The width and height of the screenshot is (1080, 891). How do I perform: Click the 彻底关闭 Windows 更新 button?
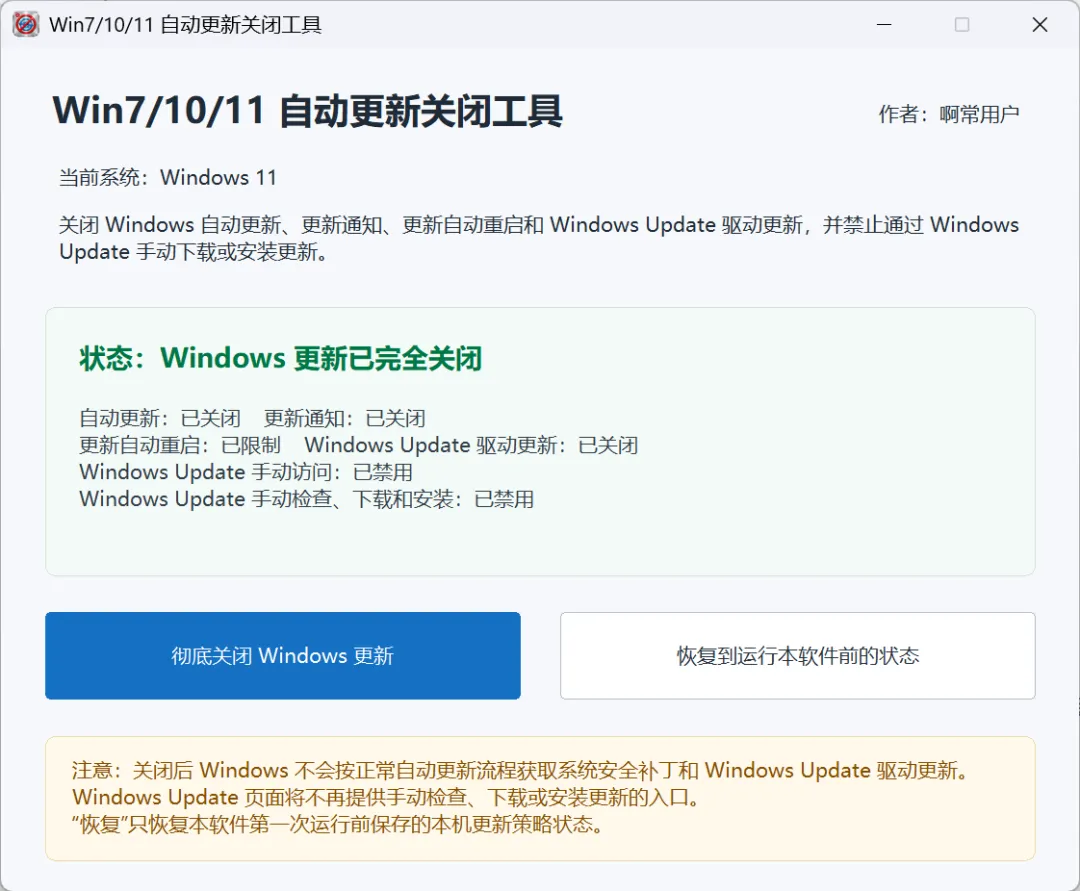282,656
